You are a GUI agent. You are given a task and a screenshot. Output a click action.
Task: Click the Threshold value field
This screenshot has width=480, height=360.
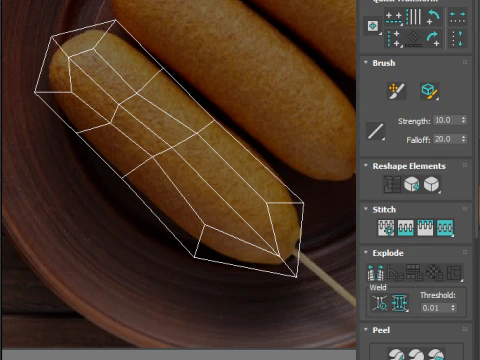[436, 308]
